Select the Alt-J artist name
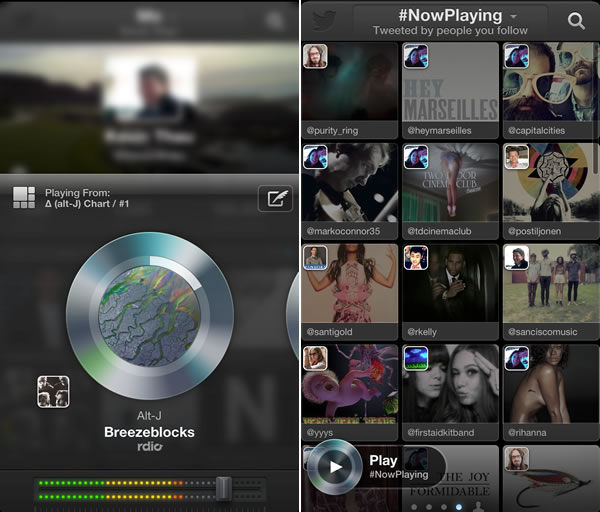This screenshot has width=600, height=512. coord(149,416)
